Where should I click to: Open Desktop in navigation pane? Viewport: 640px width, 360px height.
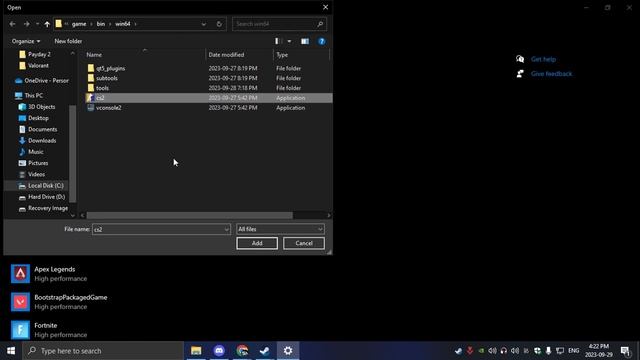coord(38,118)
